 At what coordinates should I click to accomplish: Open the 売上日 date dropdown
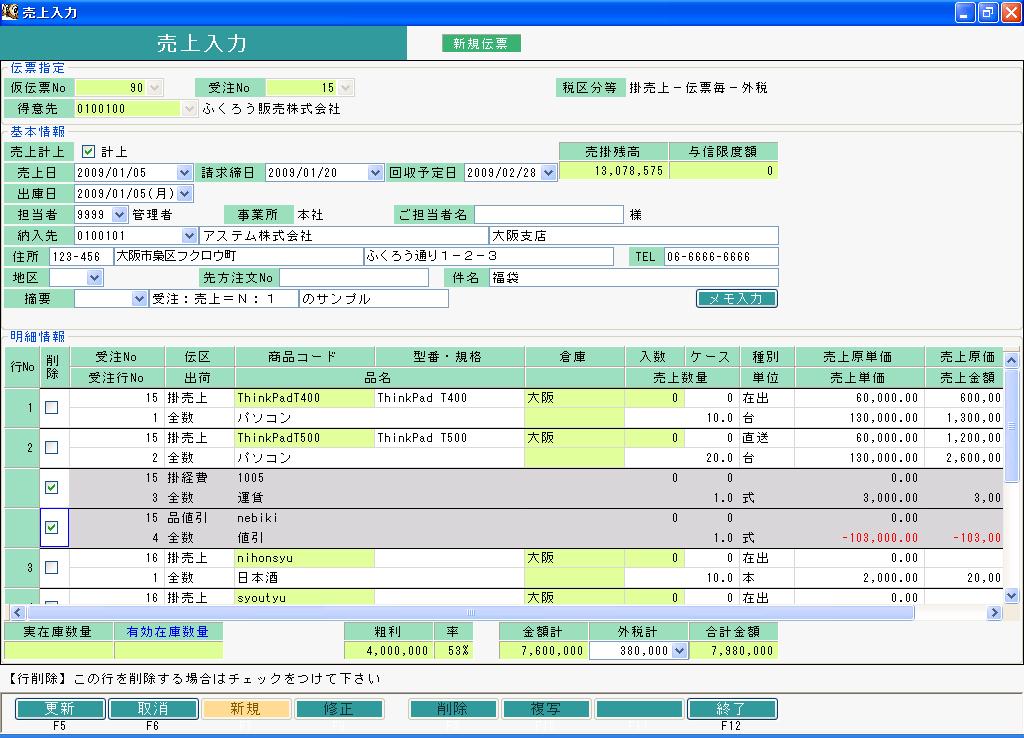[x=184, y=172]
